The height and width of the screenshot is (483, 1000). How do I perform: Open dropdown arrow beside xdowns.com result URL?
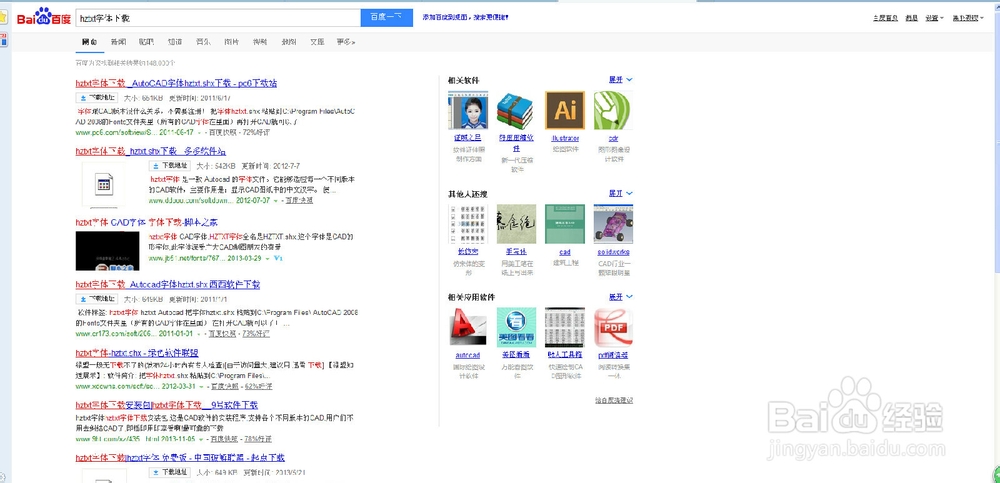pos(202,387)
